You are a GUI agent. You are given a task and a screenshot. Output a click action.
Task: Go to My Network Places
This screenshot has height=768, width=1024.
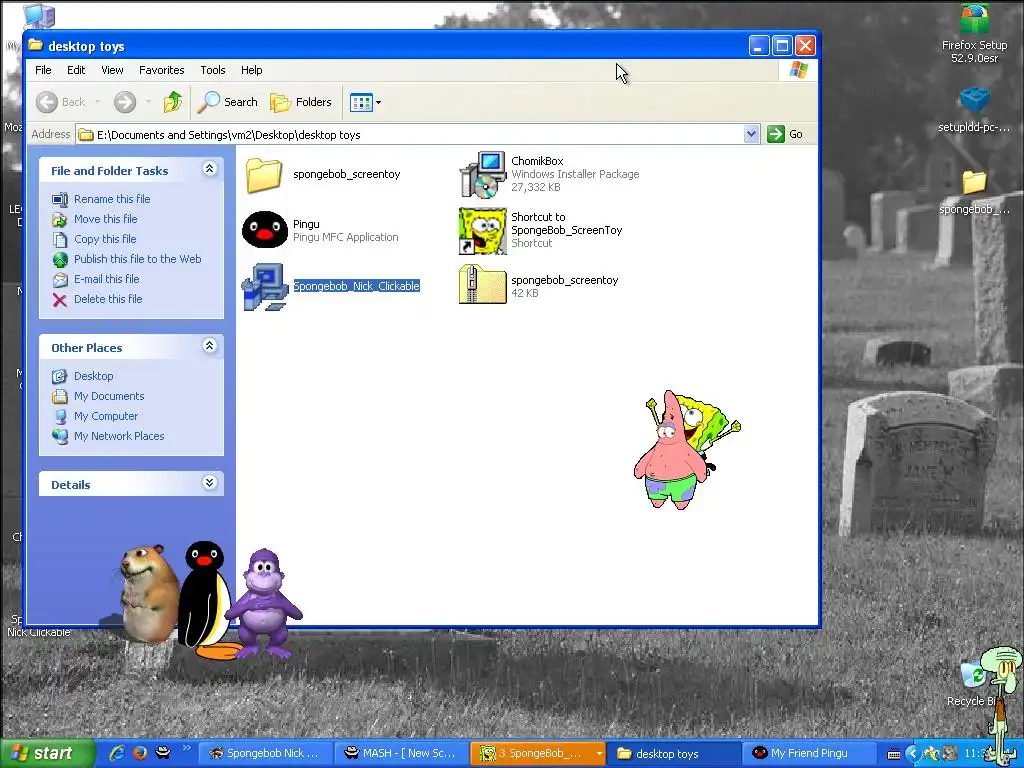click(119, 436)
